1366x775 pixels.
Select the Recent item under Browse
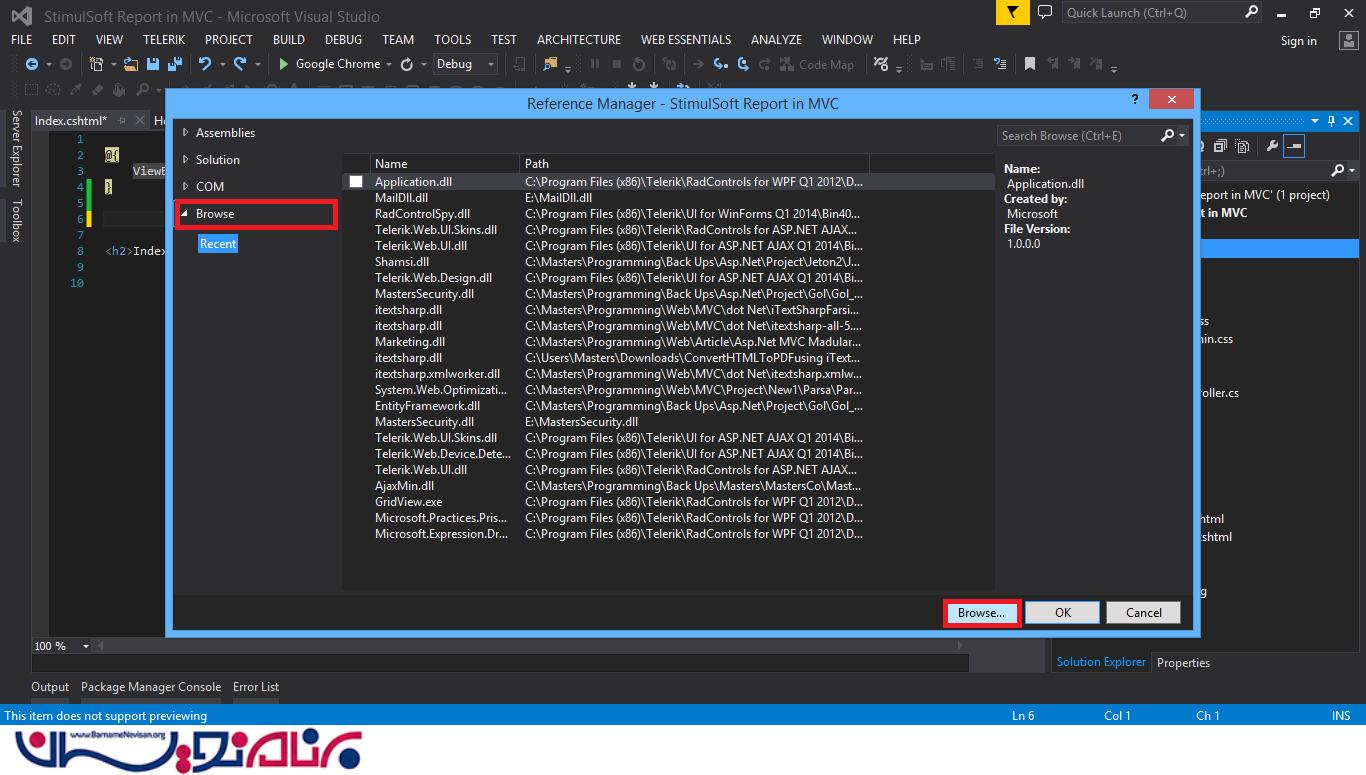[x=217, y=244]
